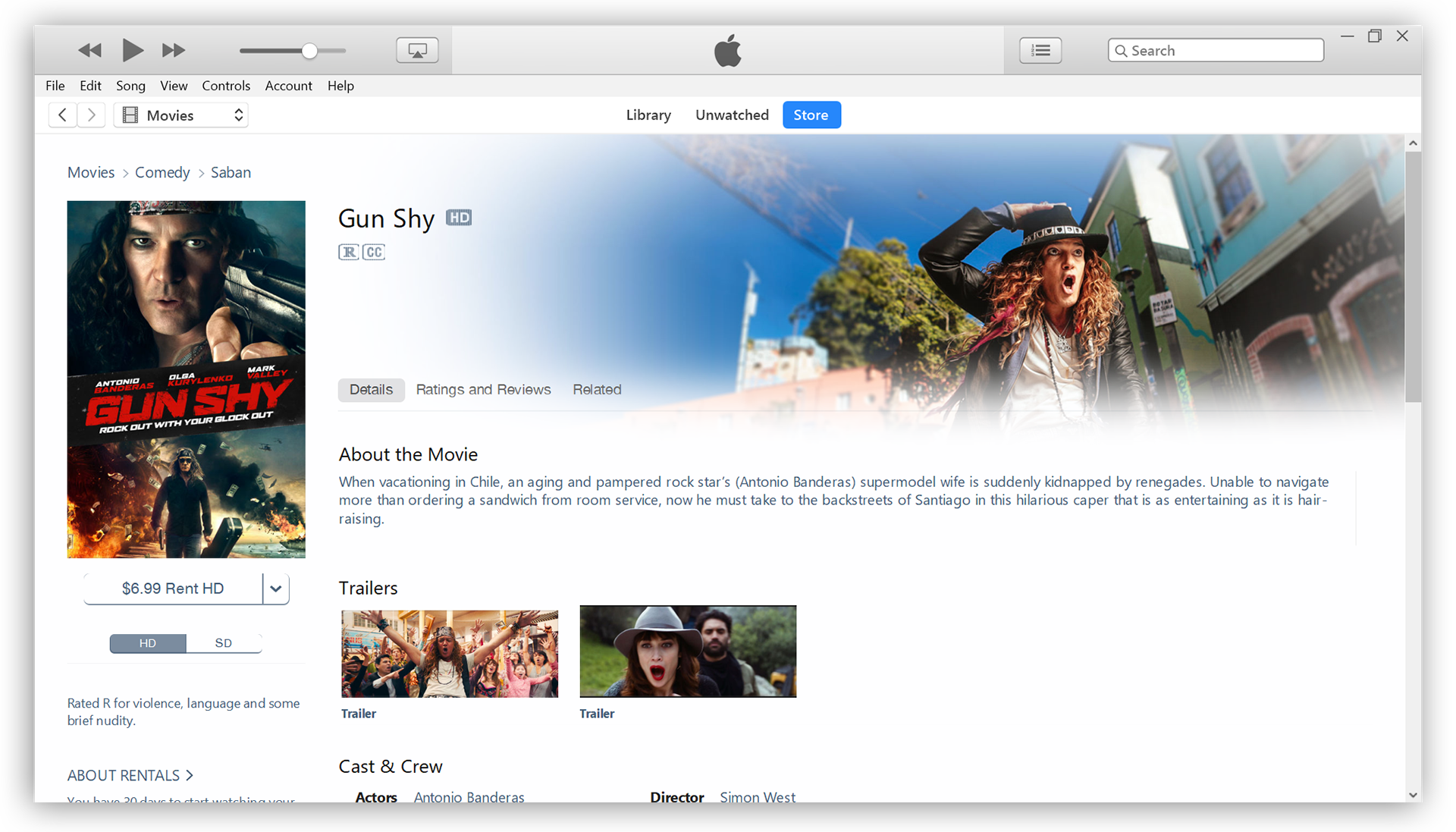The width and height of the screenshot is (1456, 832).
Task: Click the Movies filmstrip icon
Action: click(130, 115)
